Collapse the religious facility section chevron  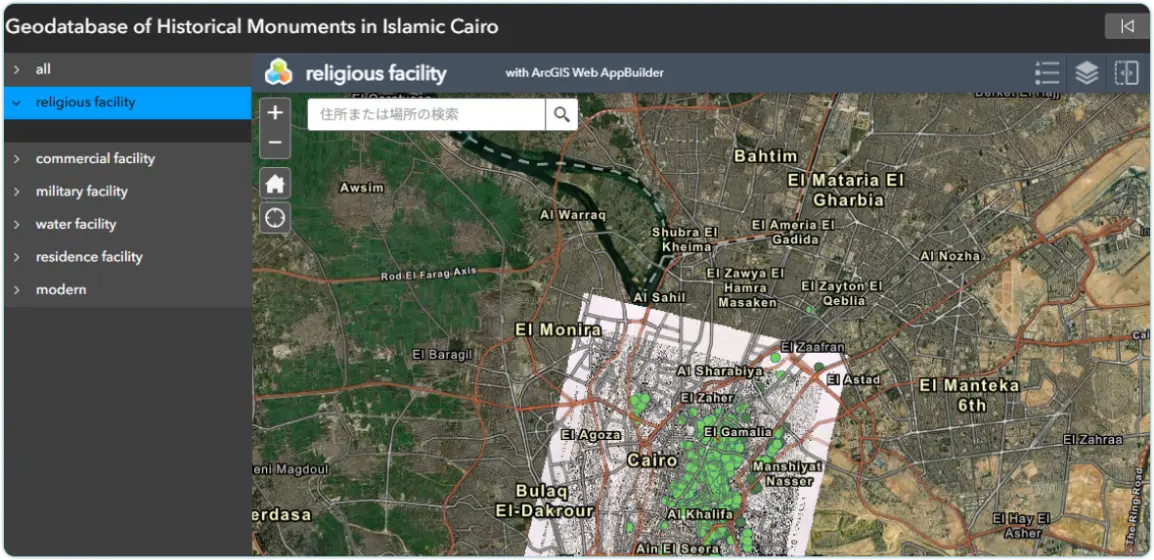[x=17, y=103]
